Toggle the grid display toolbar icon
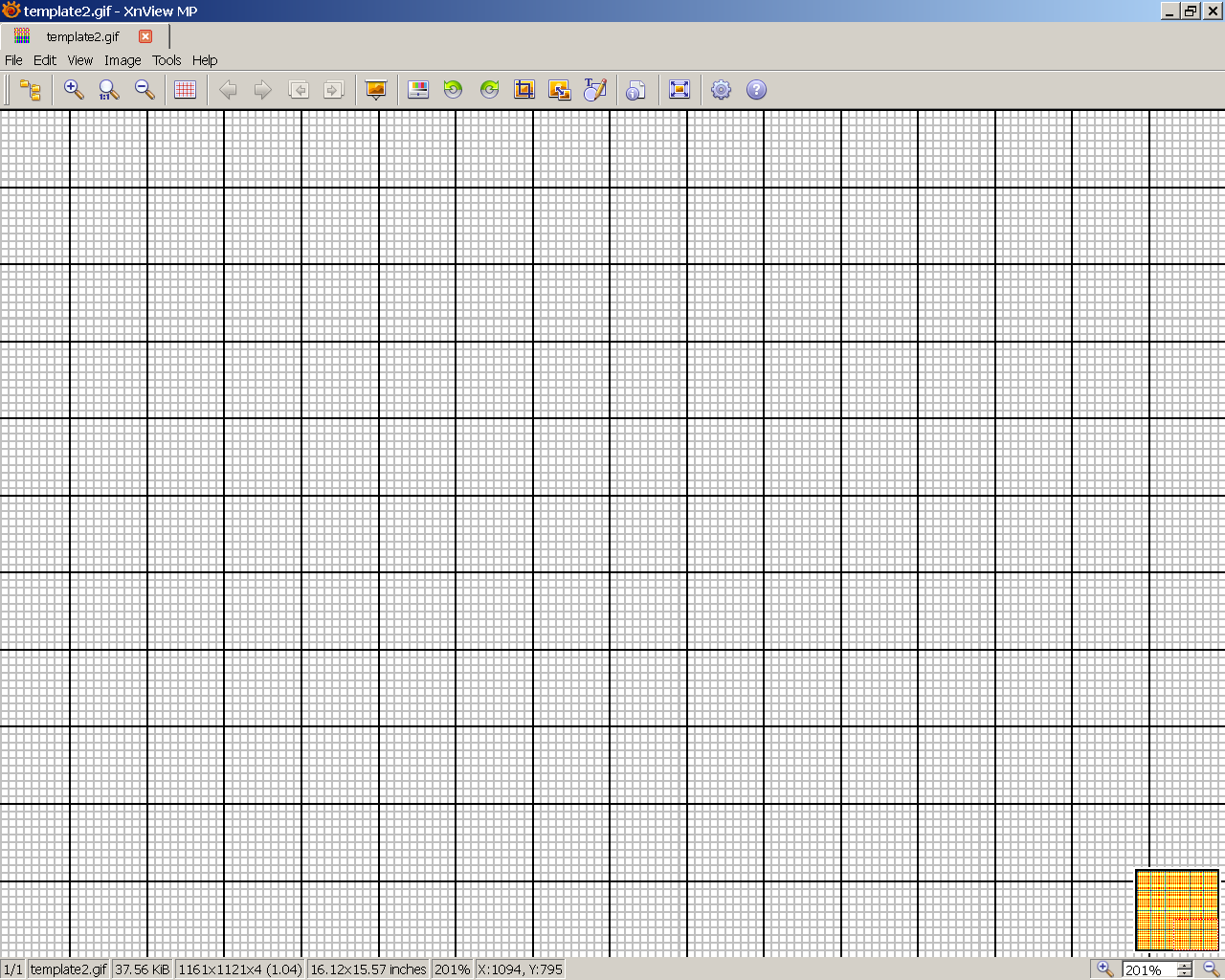Viewport: 1225px width, 980px height. (186, 90)
